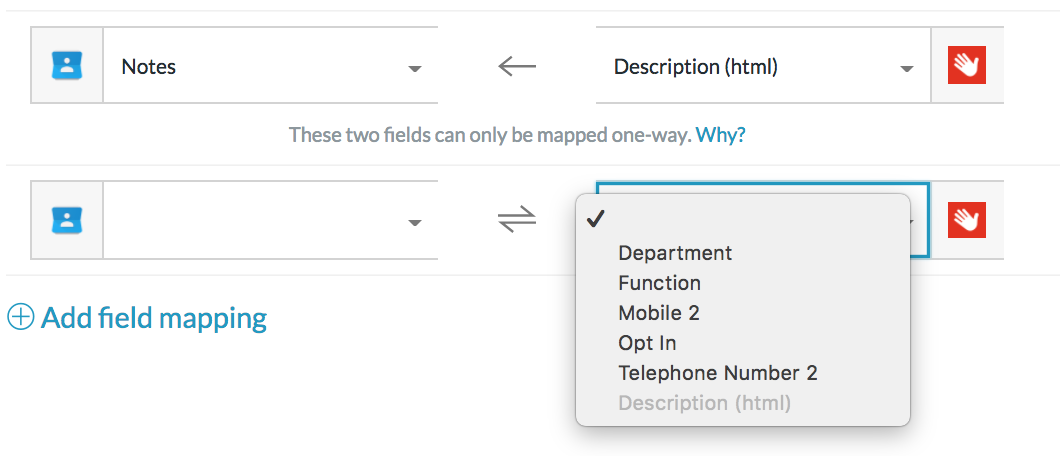Click the Add field mapping link text

pos(154,318)
